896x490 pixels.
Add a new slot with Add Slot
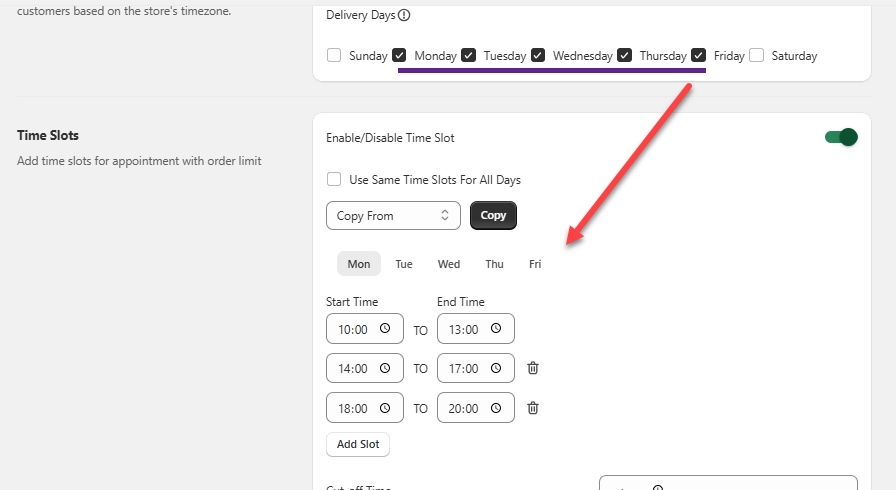coord(358,444)
